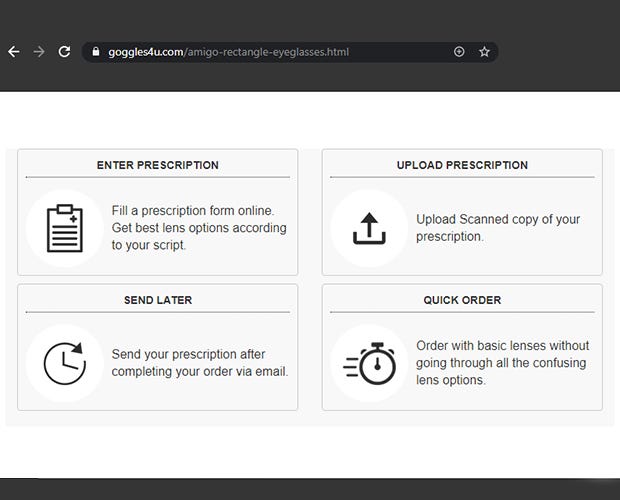Click the browser back arrow
The image size is (620, 500).
14,52
